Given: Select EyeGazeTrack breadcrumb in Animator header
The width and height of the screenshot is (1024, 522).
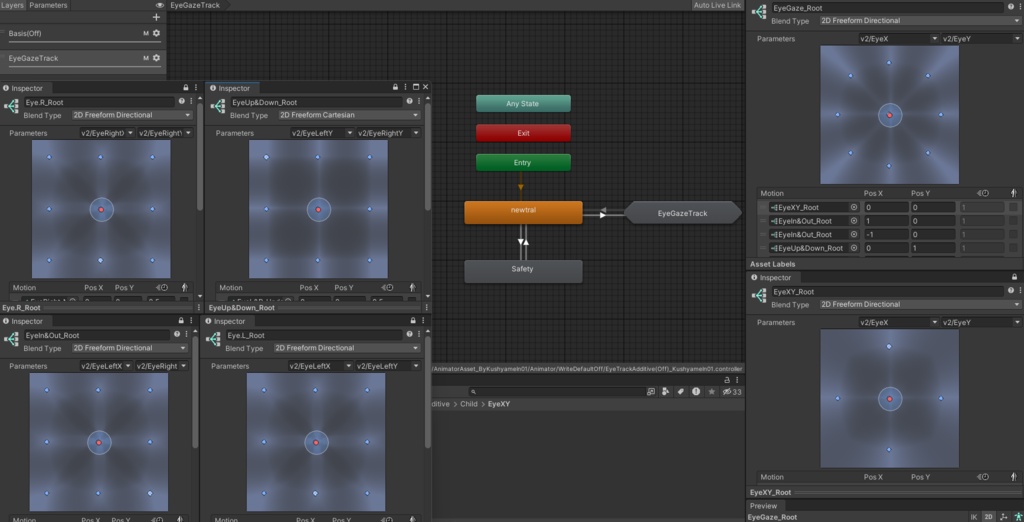Looking at the screenshot, I should tap(195, 5).
